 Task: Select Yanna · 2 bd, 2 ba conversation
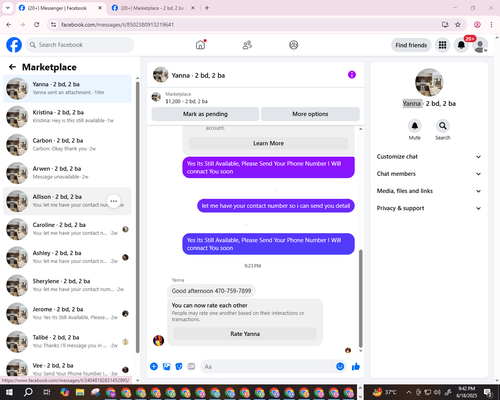pos(67,89)
